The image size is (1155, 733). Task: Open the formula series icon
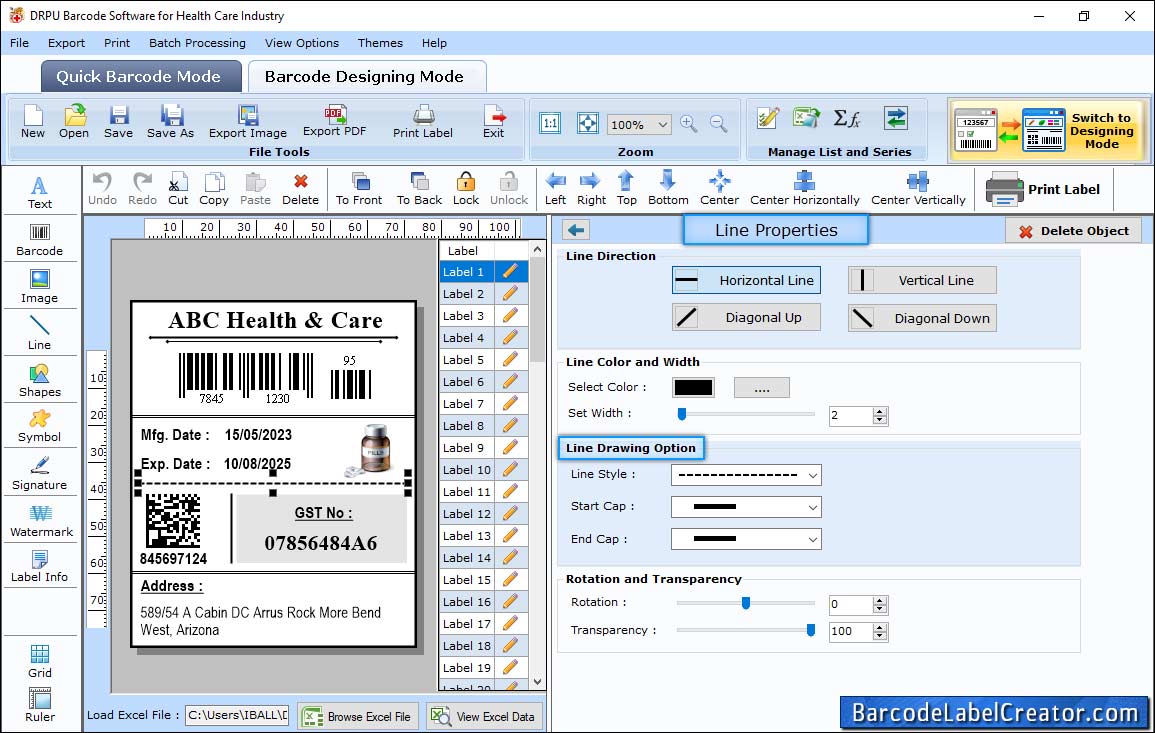click(x=847, y=118)
